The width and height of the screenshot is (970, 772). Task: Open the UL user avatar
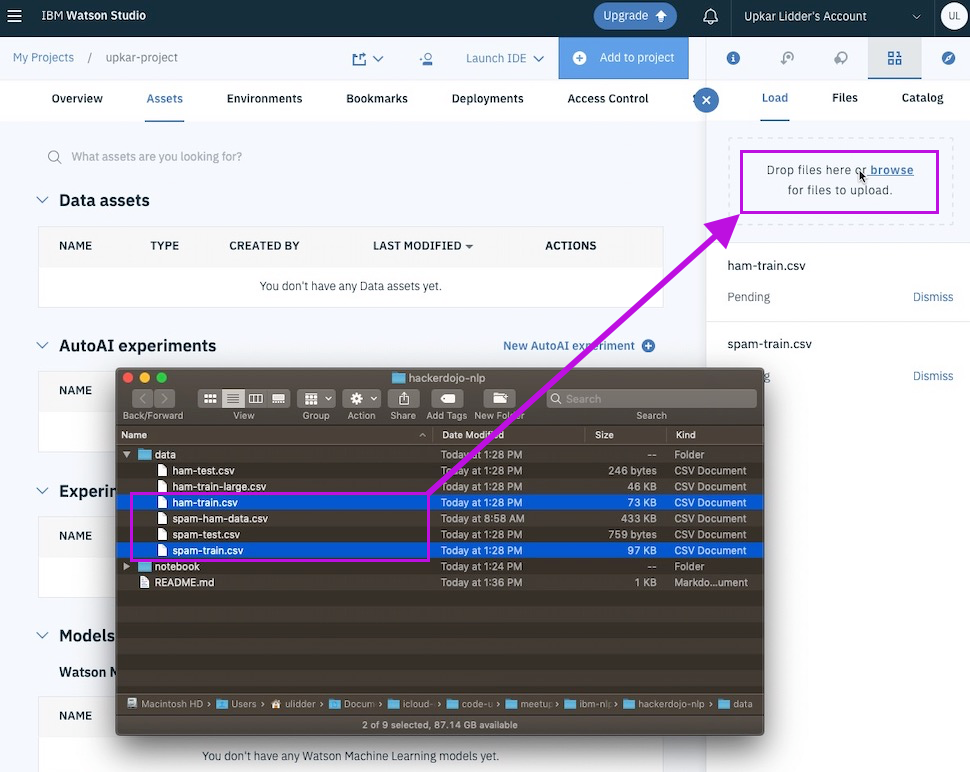click(954, 16)
